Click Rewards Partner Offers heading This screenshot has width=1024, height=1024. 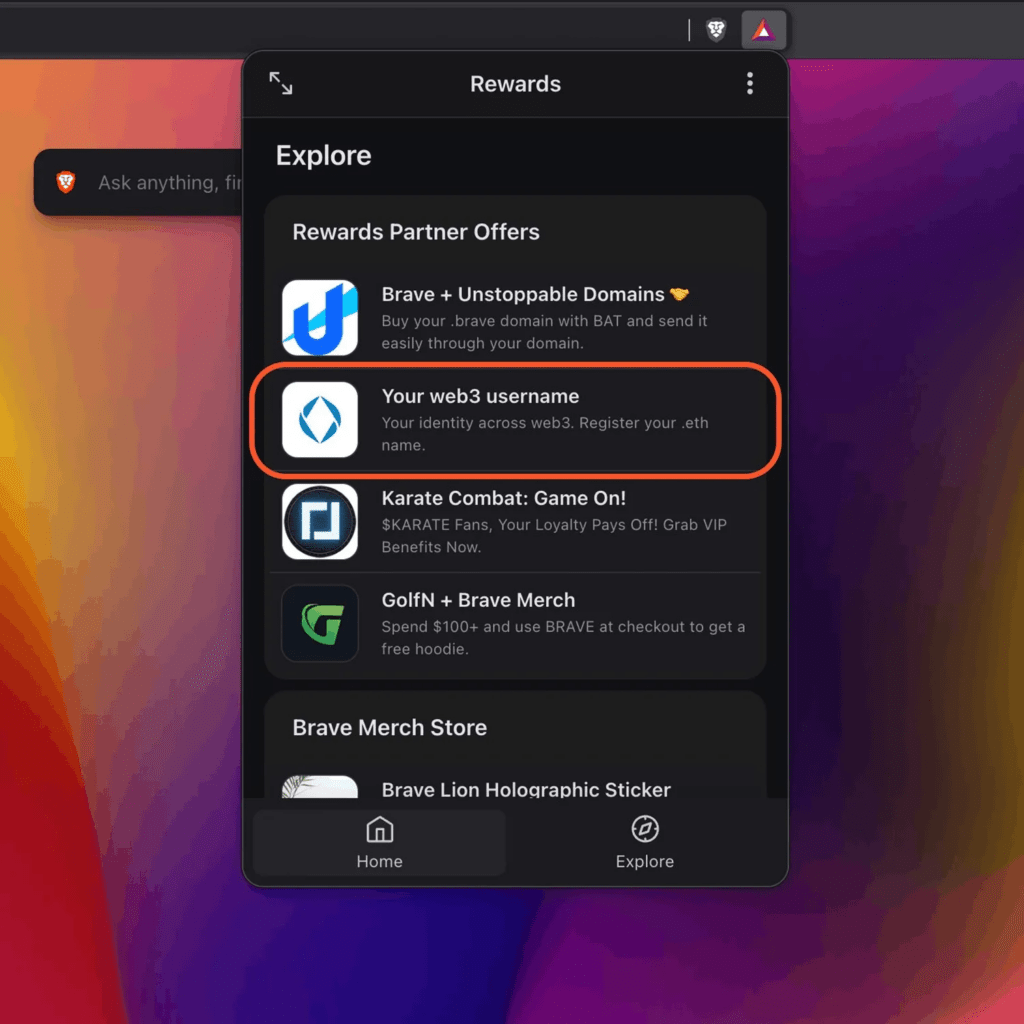point(416,232)
